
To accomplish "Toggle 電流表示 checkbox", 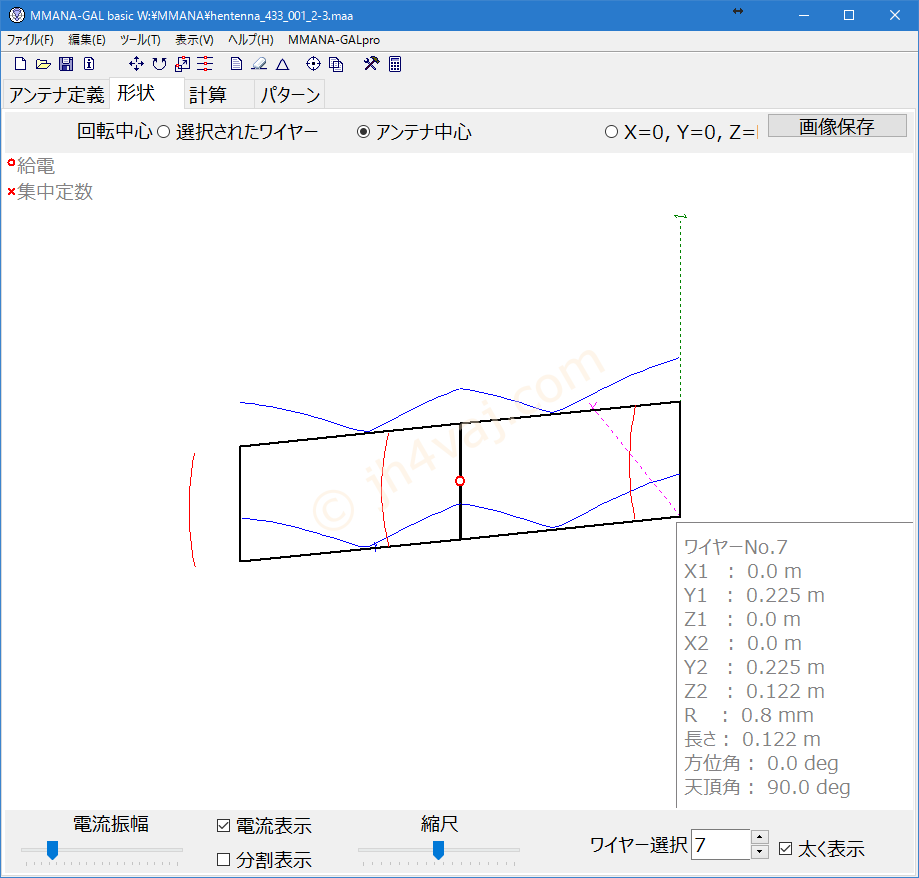I will [x=264, y=826].
